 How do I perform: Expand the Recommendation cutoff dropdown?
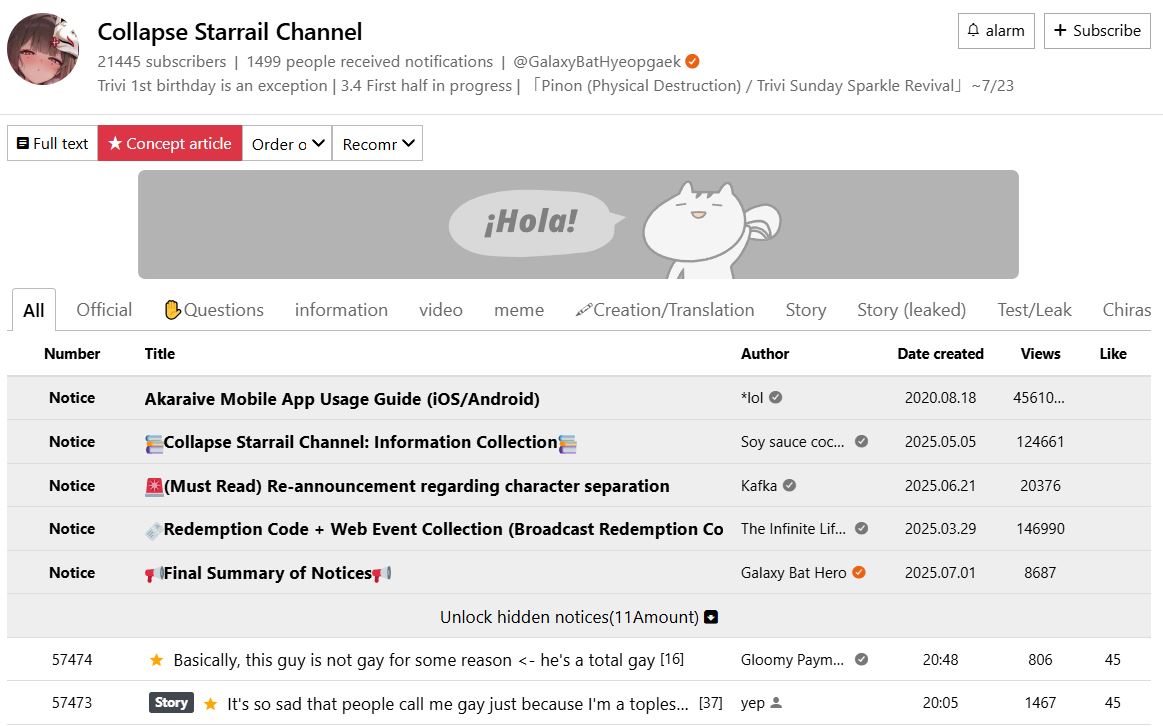tap(378, 143)
